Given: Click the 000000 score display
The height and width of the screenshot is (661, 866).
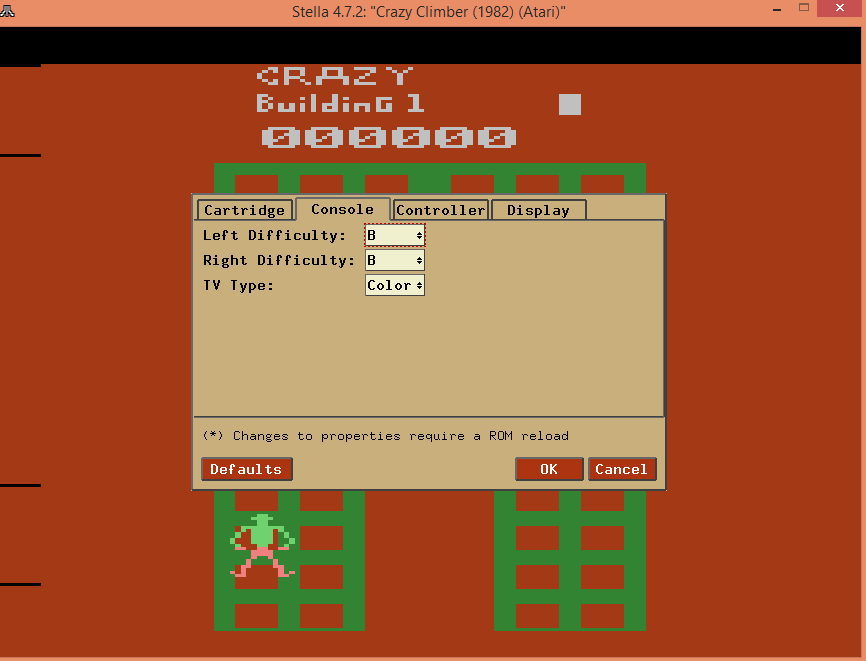Looking at the screenshot, I should 388,137.
